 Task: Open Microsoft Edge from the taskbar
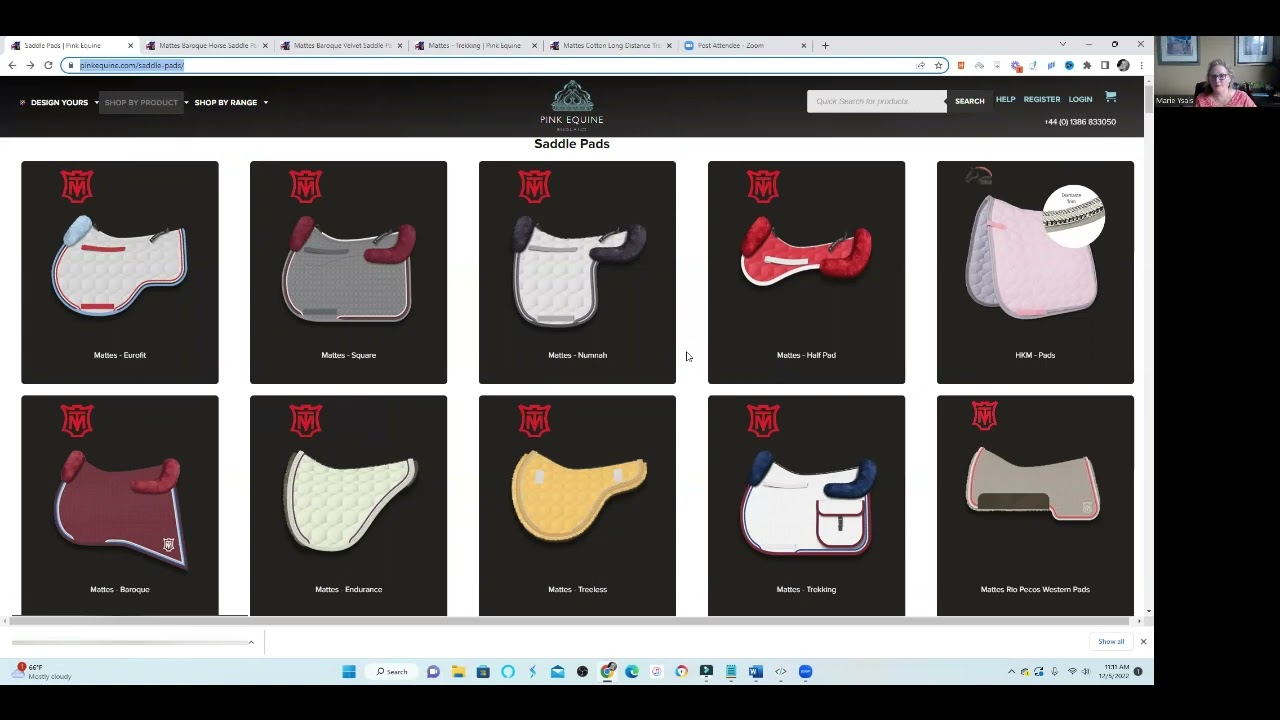click(632, 671)
